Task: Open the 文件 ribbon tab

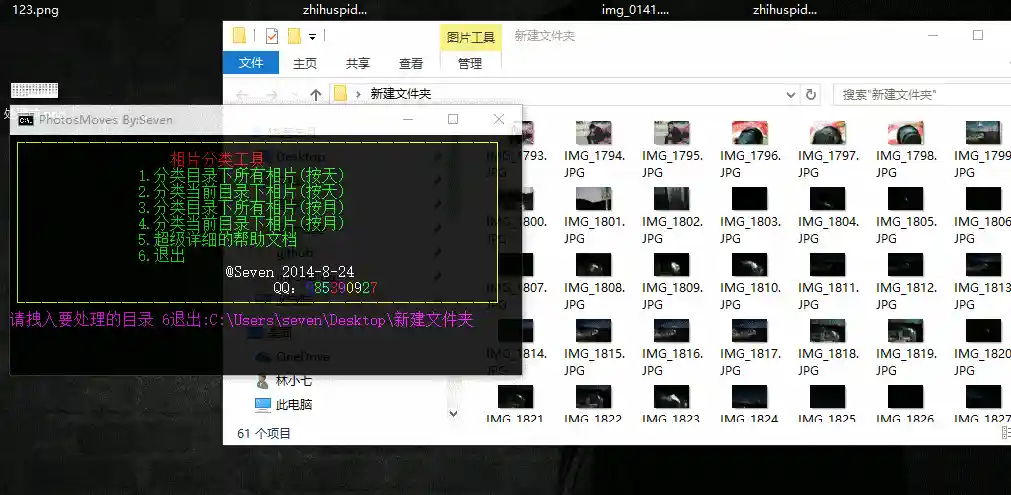Action: coord(251,63)
